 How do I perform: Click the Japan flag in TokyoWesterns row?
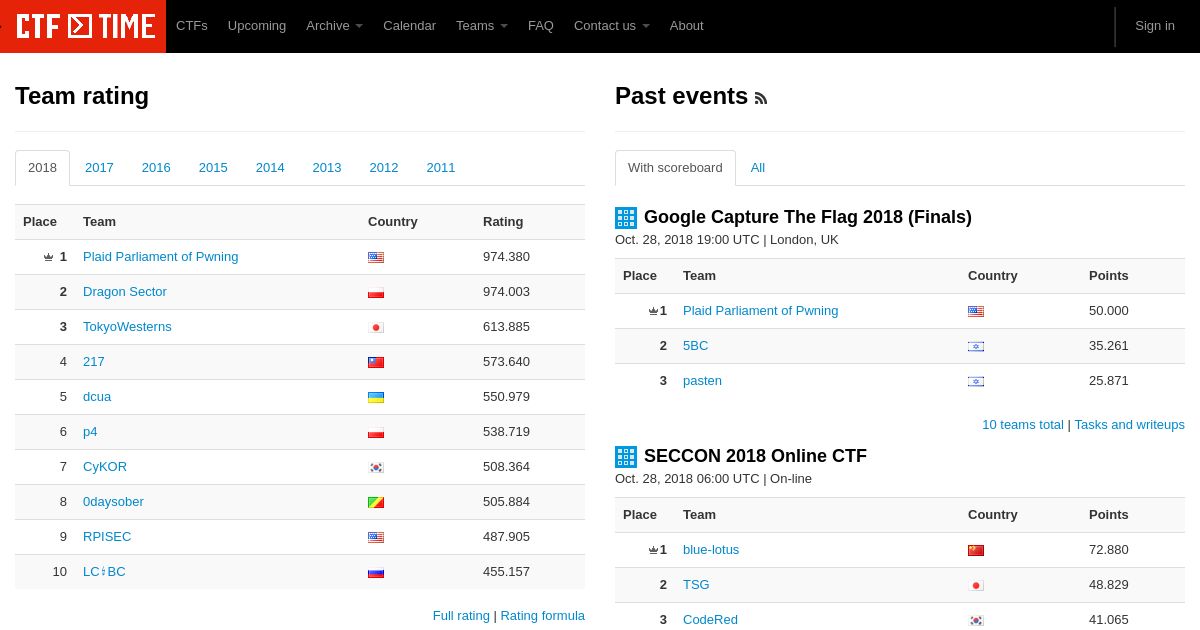pos(376,327)
